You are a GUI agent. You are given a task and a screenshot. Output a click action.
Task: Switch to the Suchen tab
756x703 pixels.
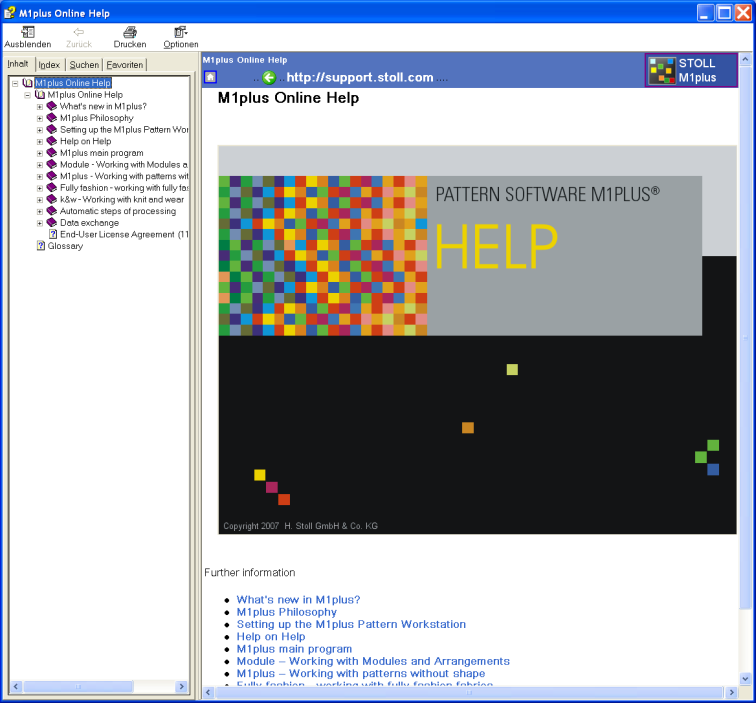pyautogui.click(x=84, y=65)
